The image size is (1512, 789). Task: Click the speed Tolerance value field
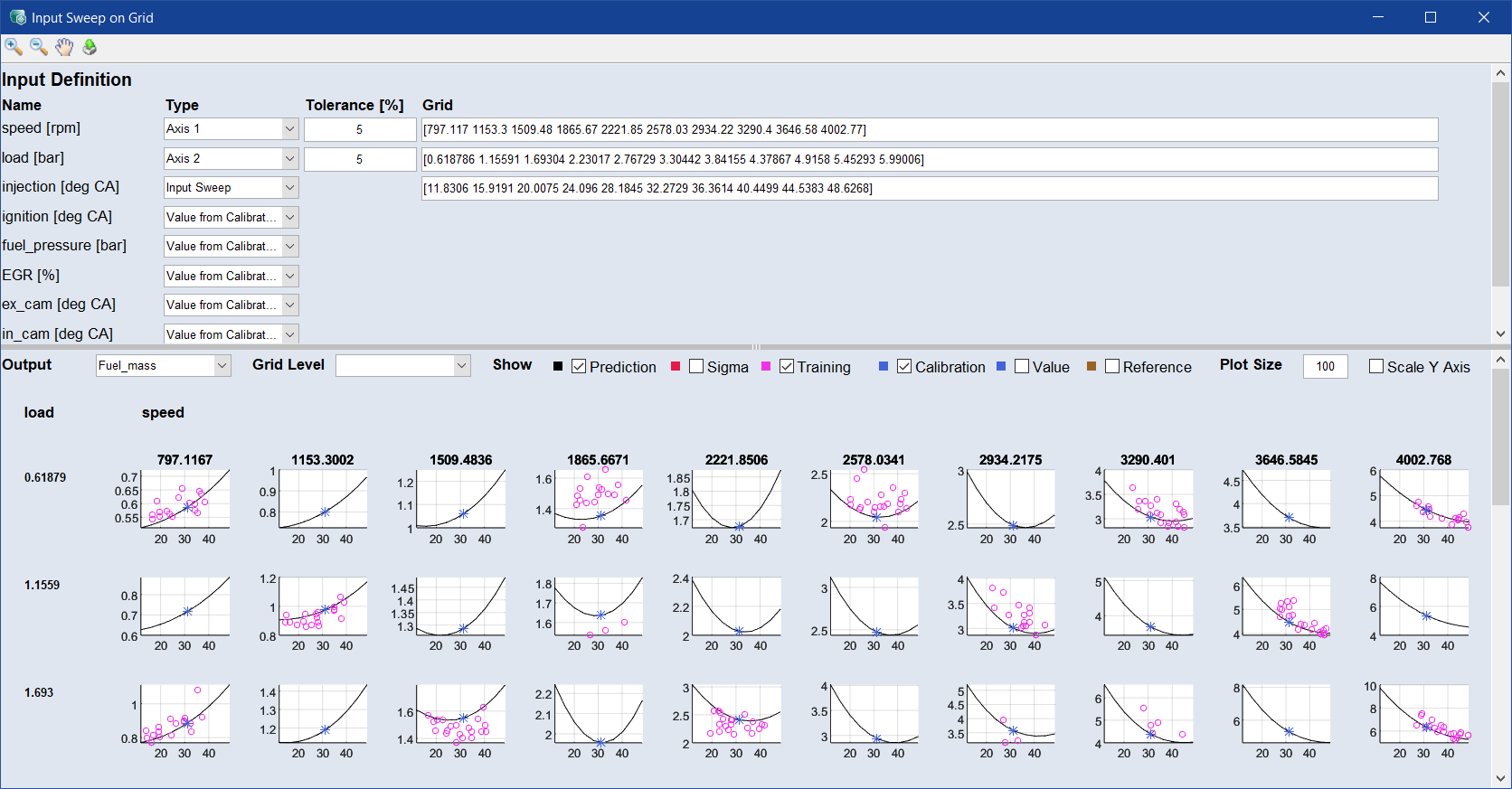click(359, 129)
